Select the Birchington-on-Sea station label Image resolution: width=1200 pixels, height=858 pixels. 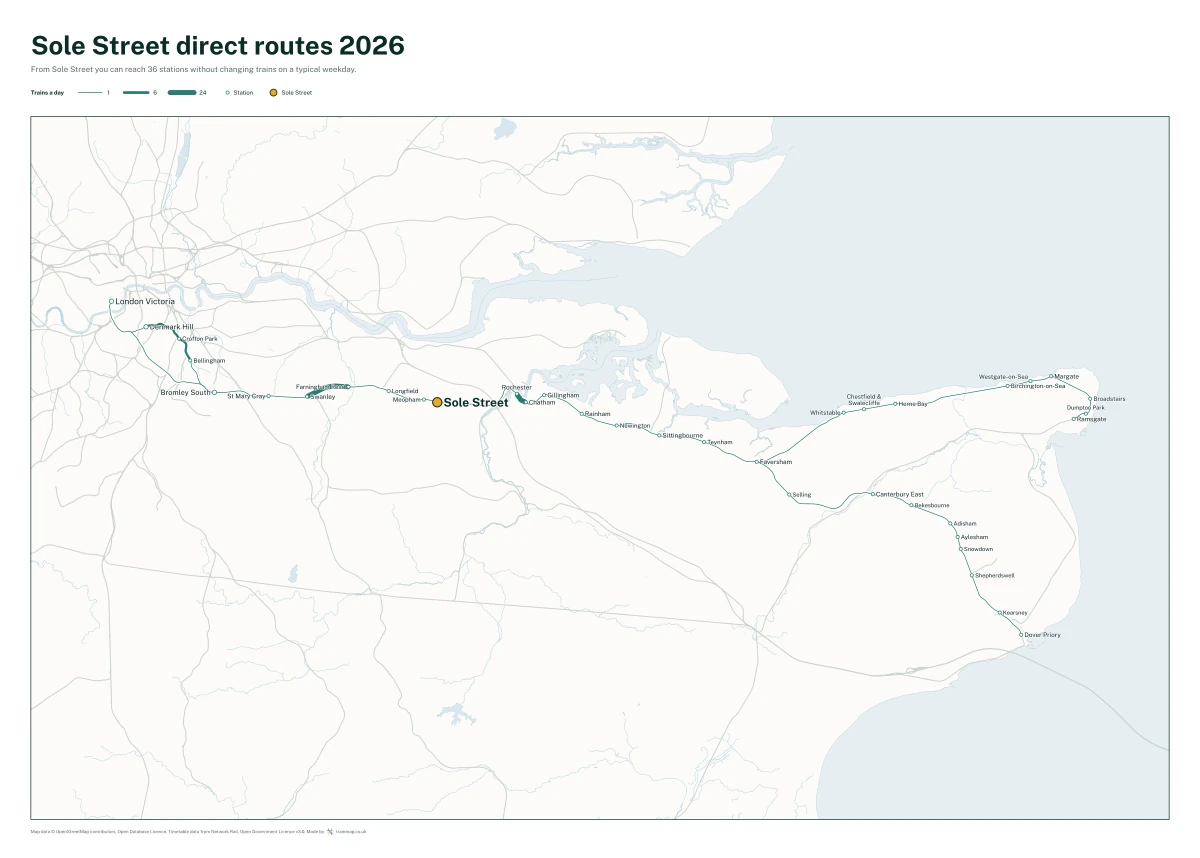(x=1038, y=385)
